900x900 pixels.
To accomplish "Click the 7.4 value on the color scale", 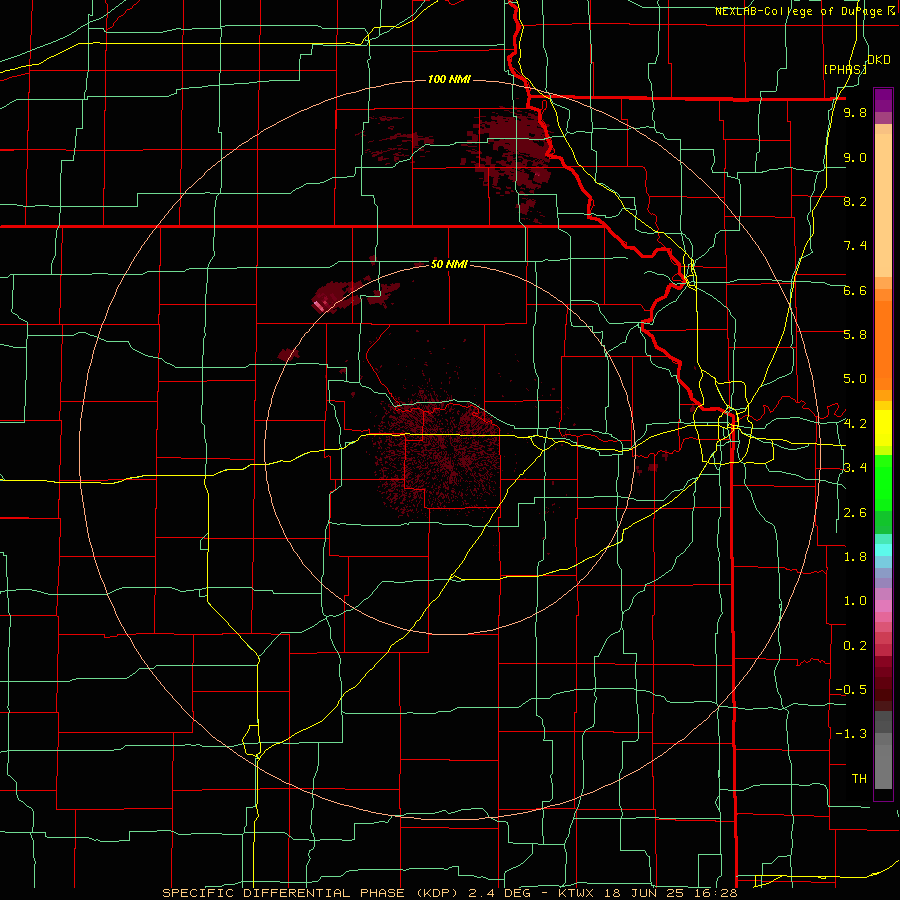I will coord(855,246).
